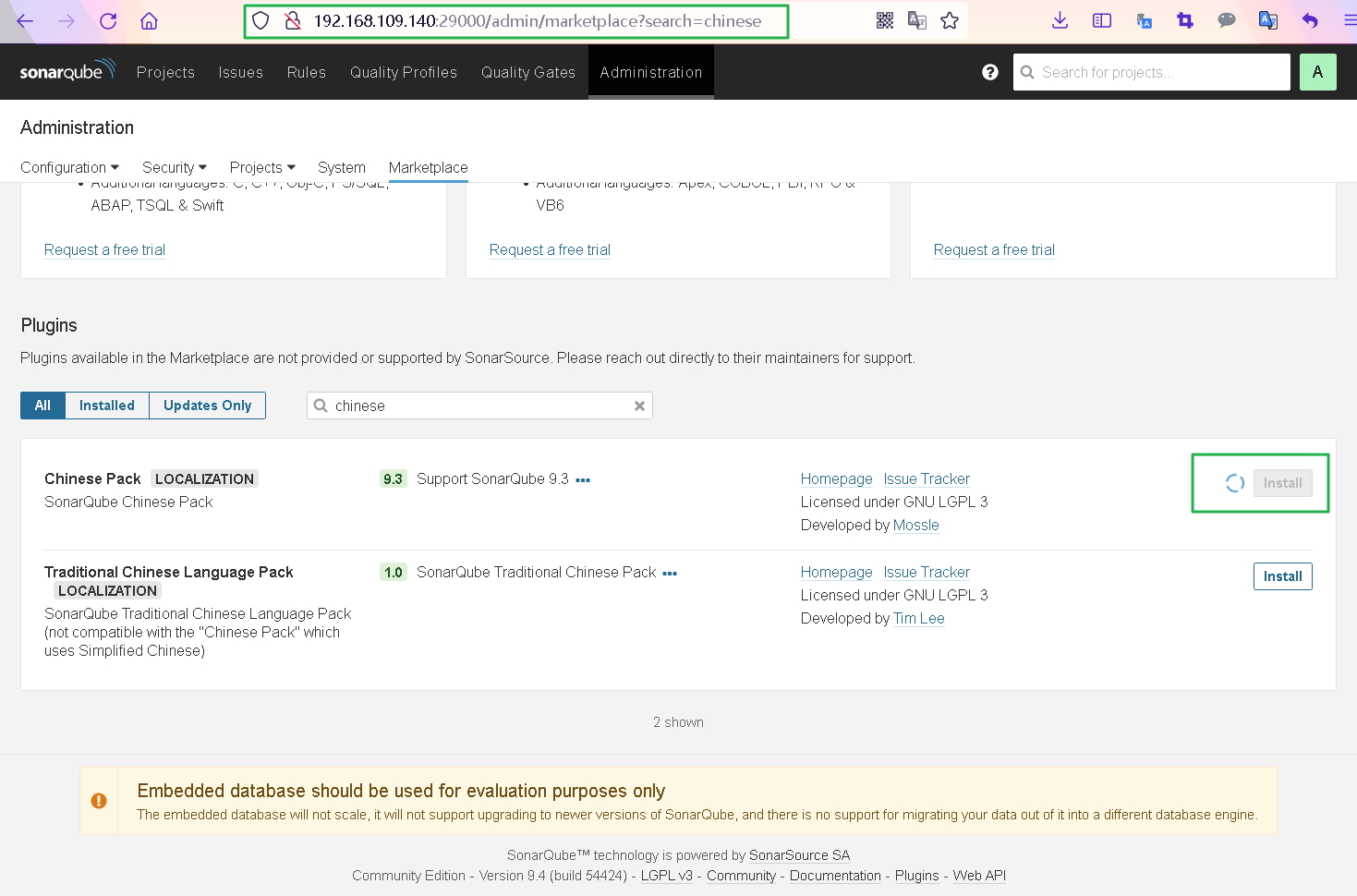Screen dimensions: 1357x896
Task: Open Rules in top navigation
Action: (x=307, y=72)
